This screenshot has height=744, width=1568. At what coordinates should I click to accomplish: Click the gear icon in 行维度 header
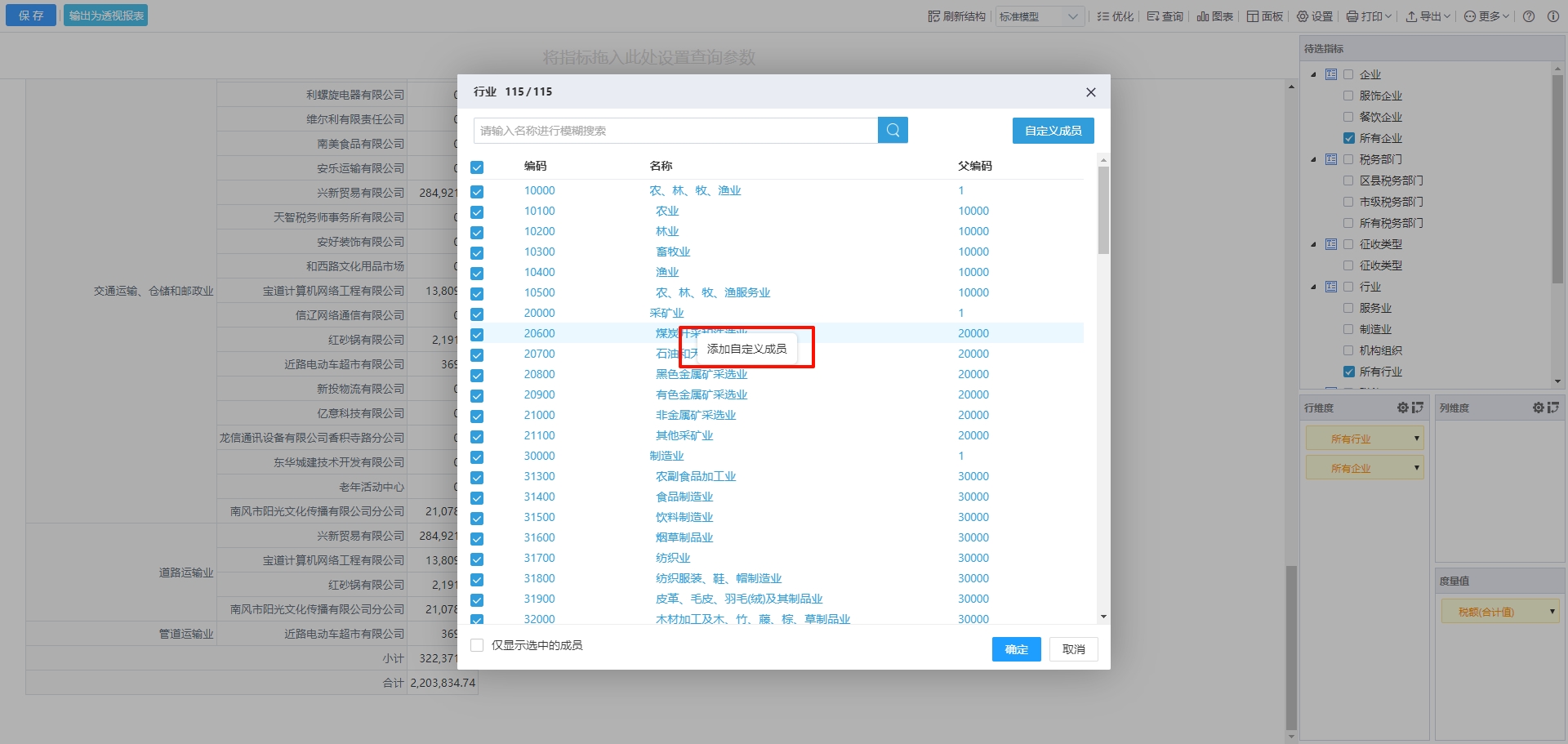point(1402,408)
